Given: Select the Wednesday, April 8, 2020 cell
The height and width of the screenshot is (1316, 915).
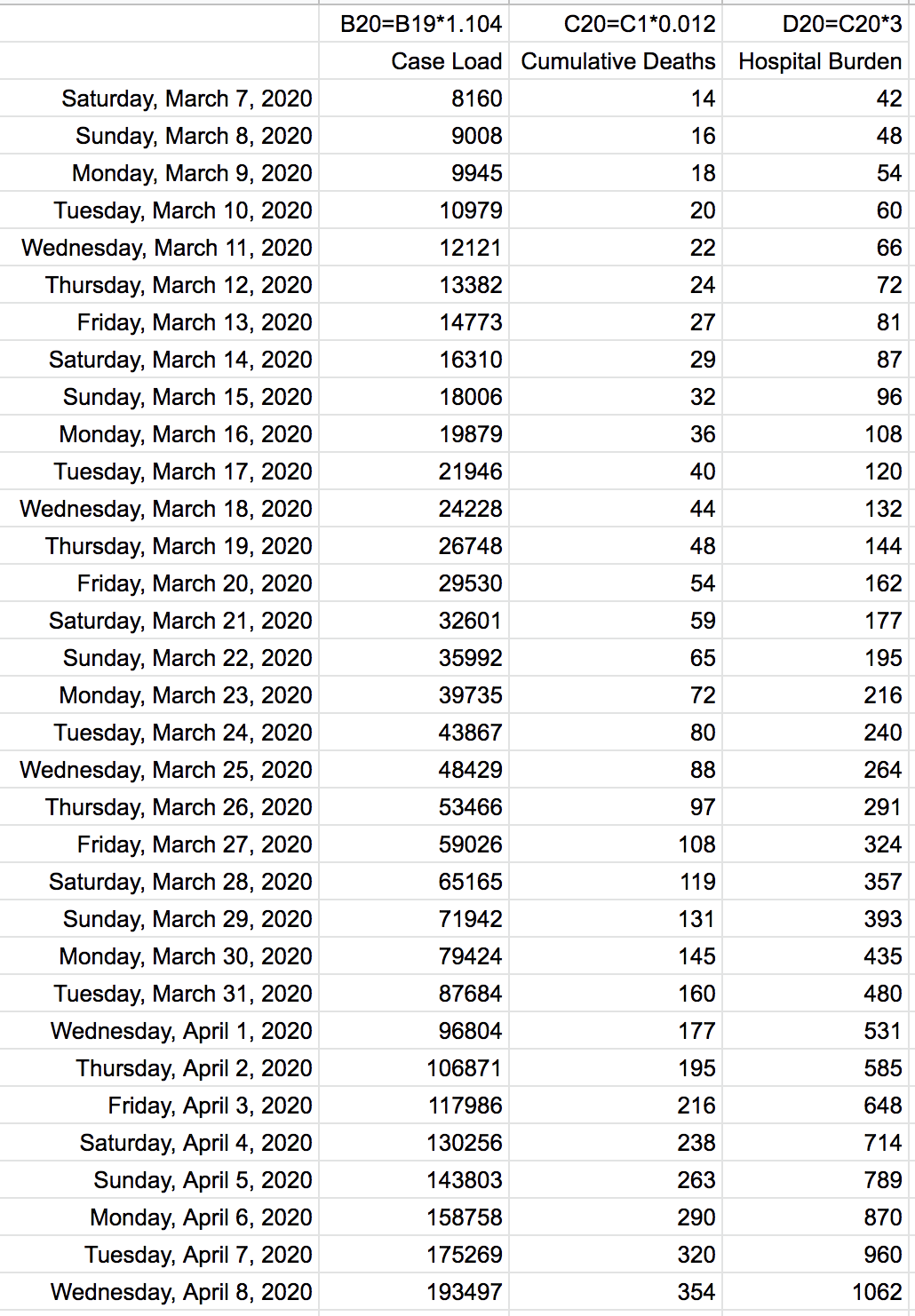Looking at the screenshot, I should click(x=159, y=1292).
